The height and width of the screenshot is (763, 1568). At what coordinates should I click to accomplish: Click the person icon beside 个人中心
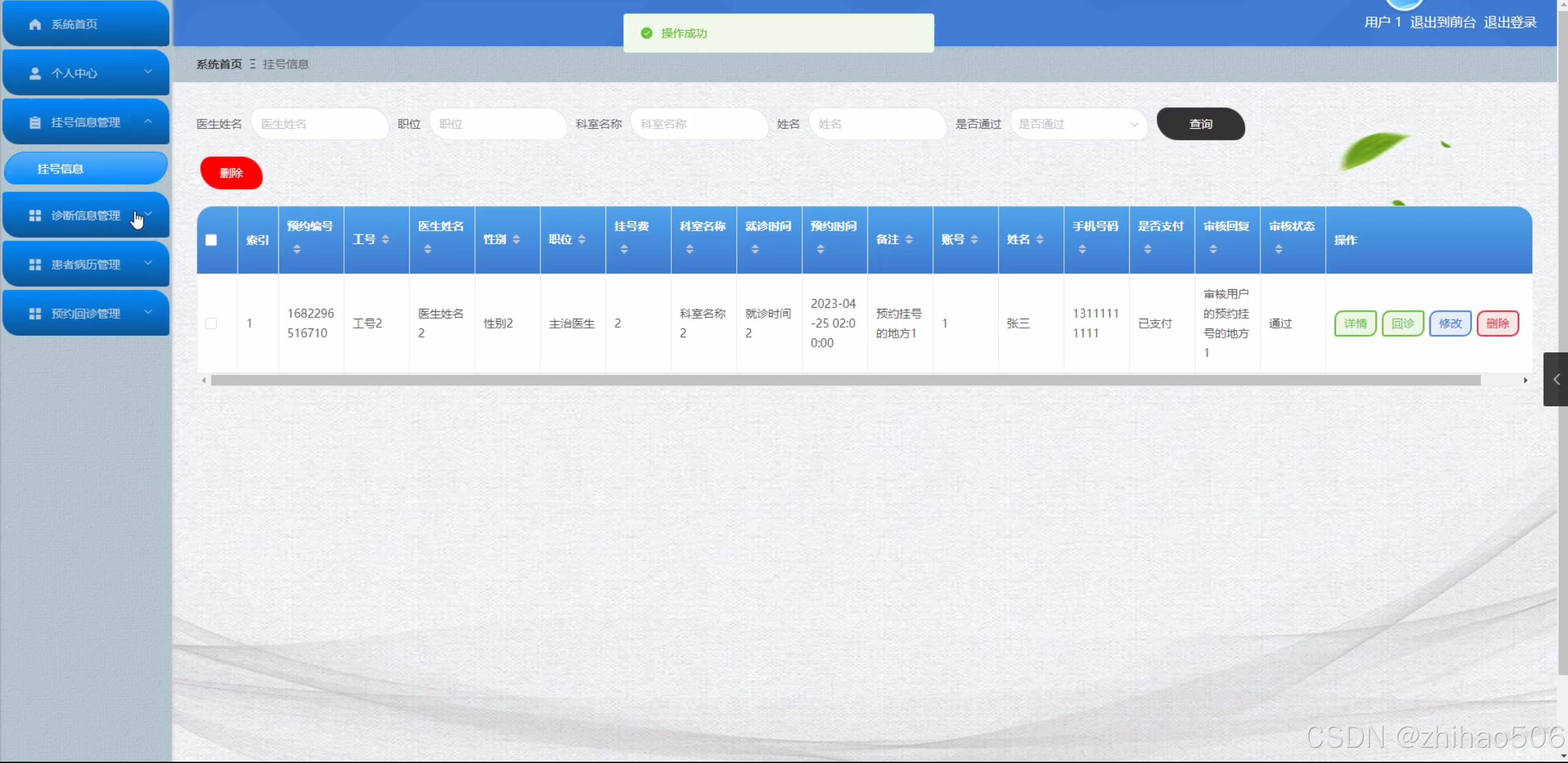35,74
